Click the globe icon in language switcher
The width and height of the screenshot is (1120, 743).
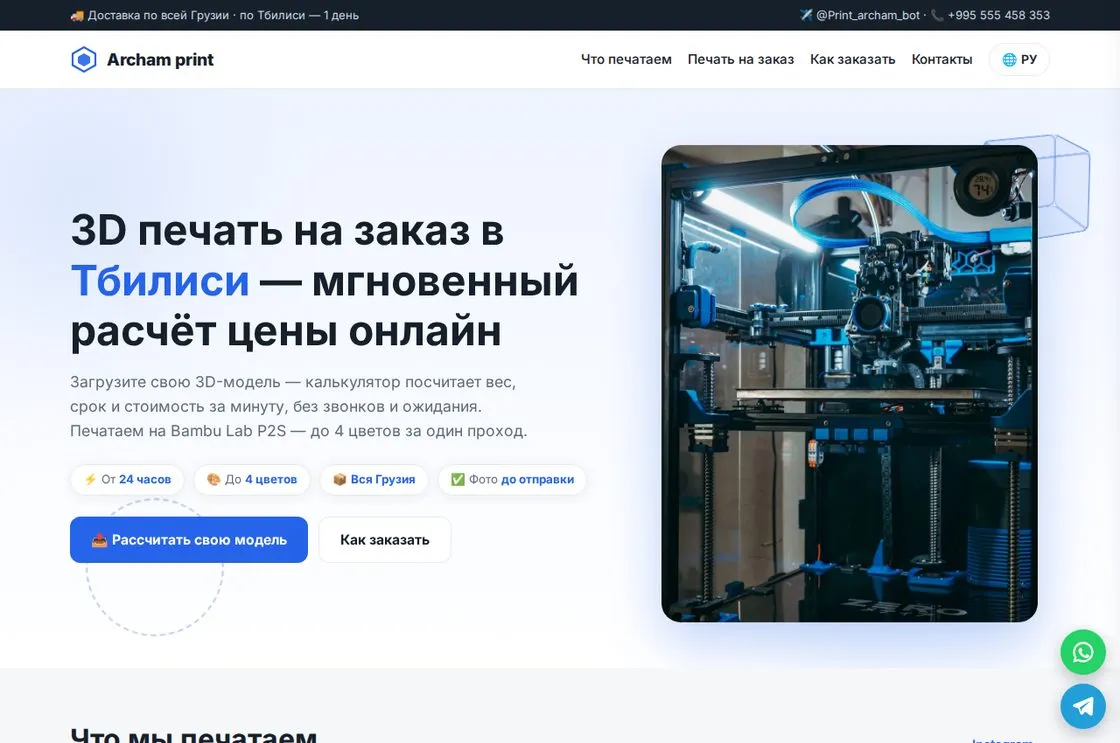[1009, 59]
